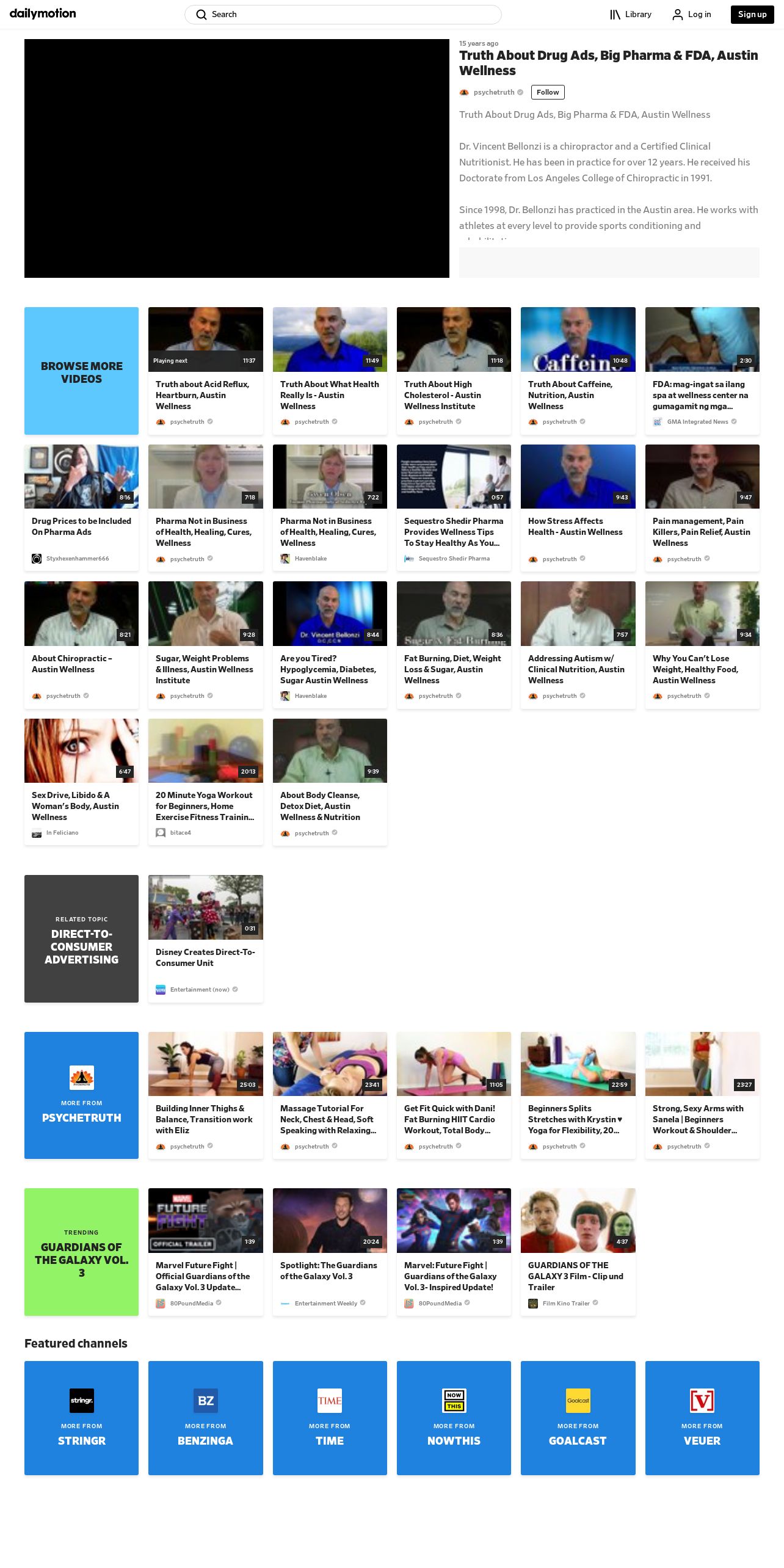This screenshot has height=1568, width=784.
Task: Open Truth about Acid Reflux video thumbnail
Action: pos(206,339)
